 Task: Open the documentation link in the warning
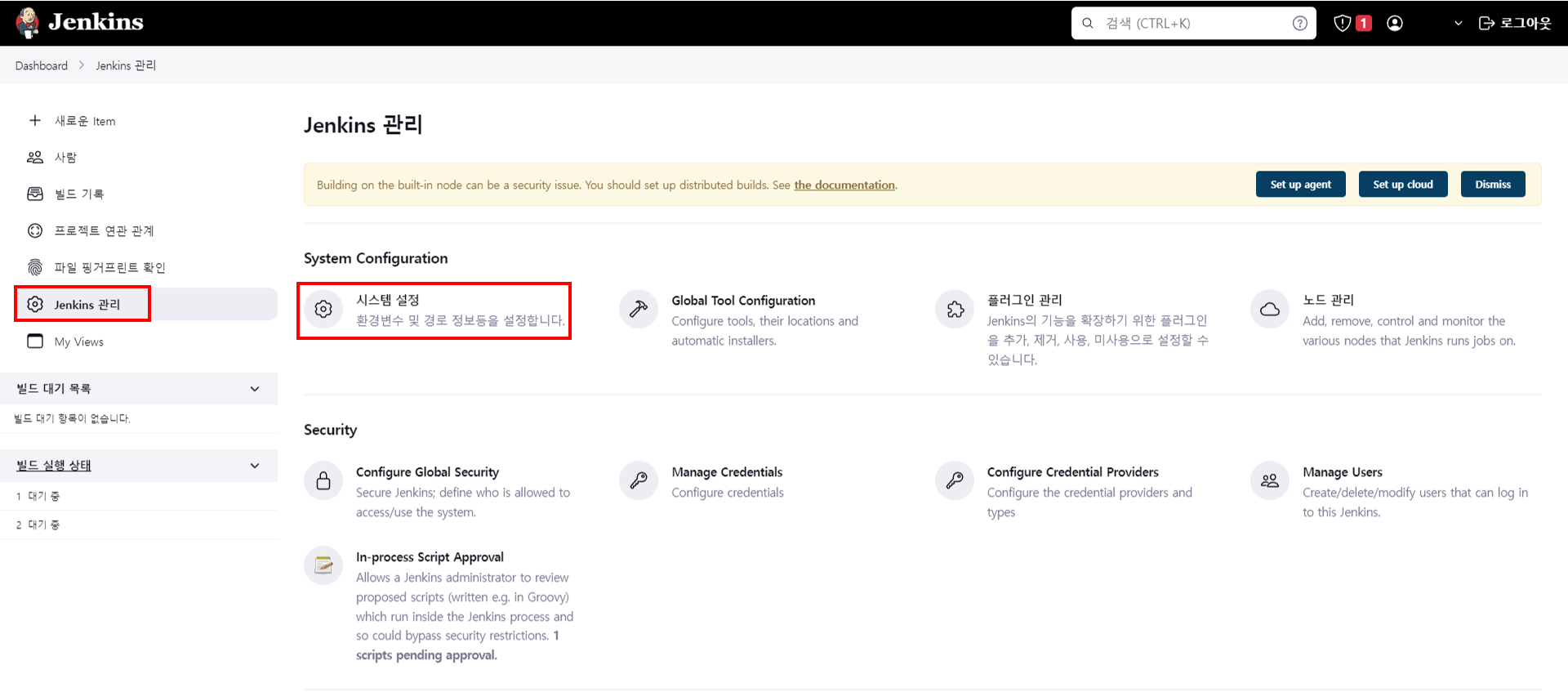point(844,185)
